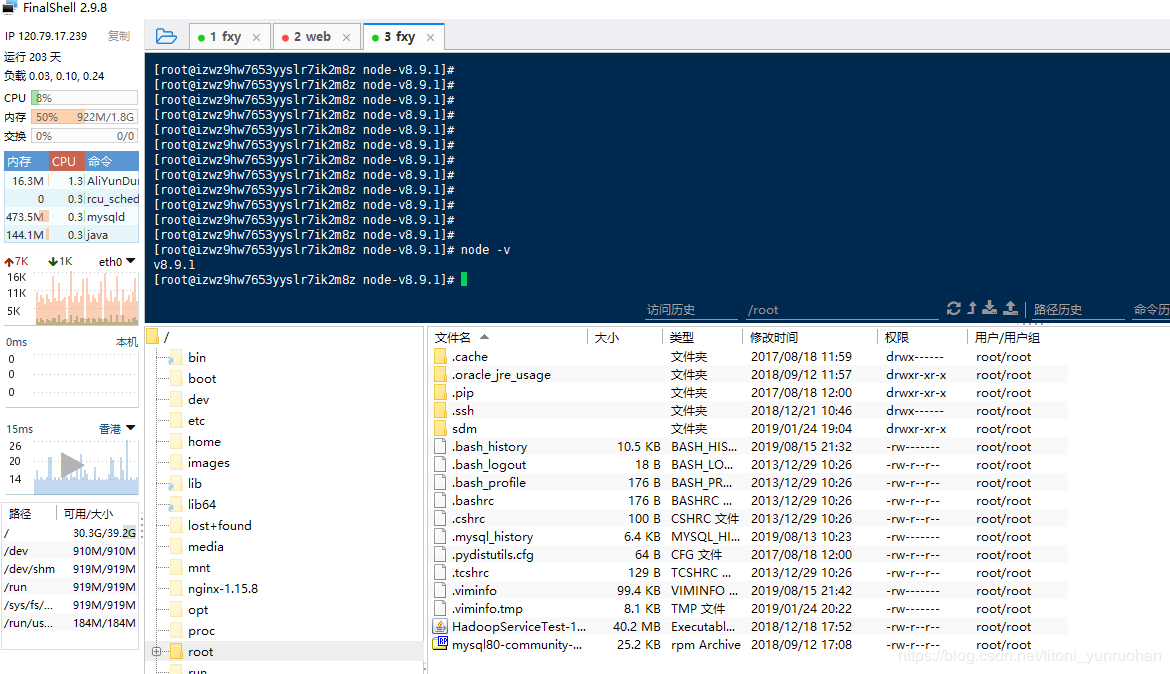Click the refresh directory icon
1170x674 pixels.
tap(954, 308)
